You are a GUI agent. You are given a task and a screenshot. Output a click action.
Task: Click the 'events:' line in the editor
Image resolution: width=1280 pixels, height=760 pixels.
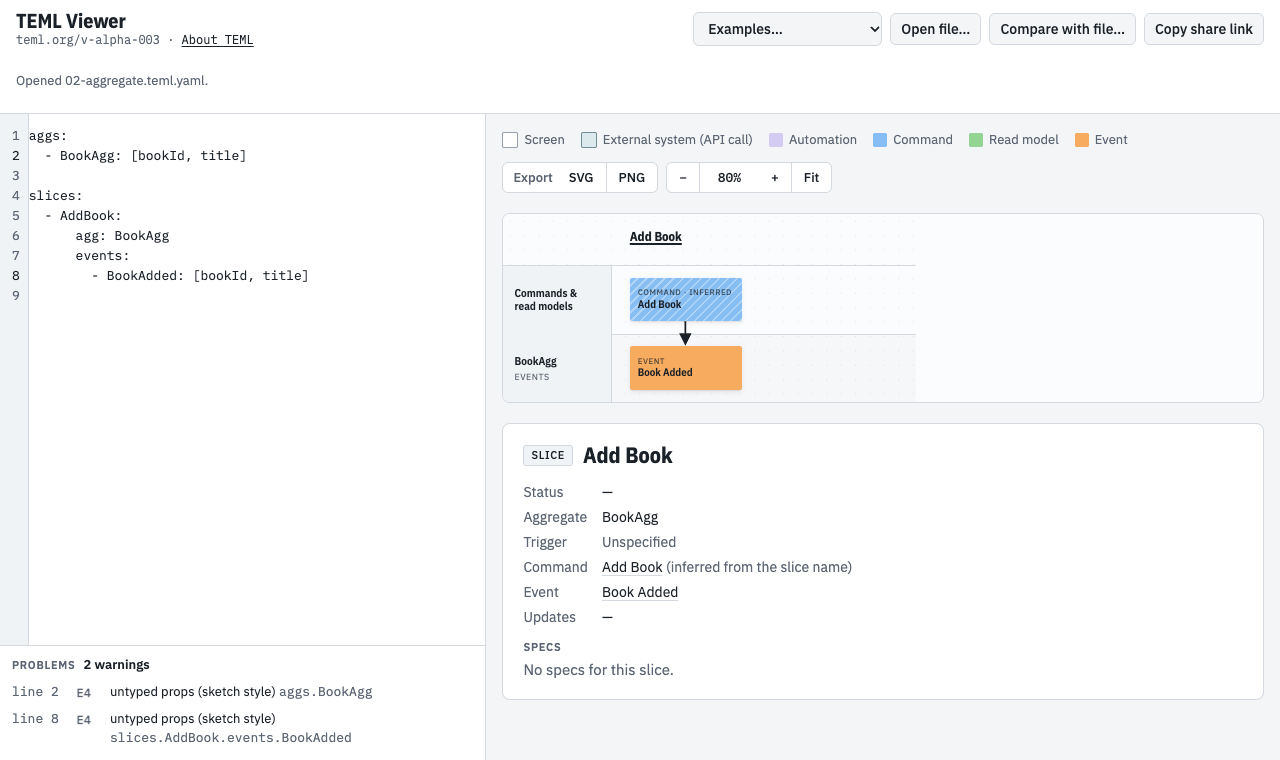(x=257, y=256)
